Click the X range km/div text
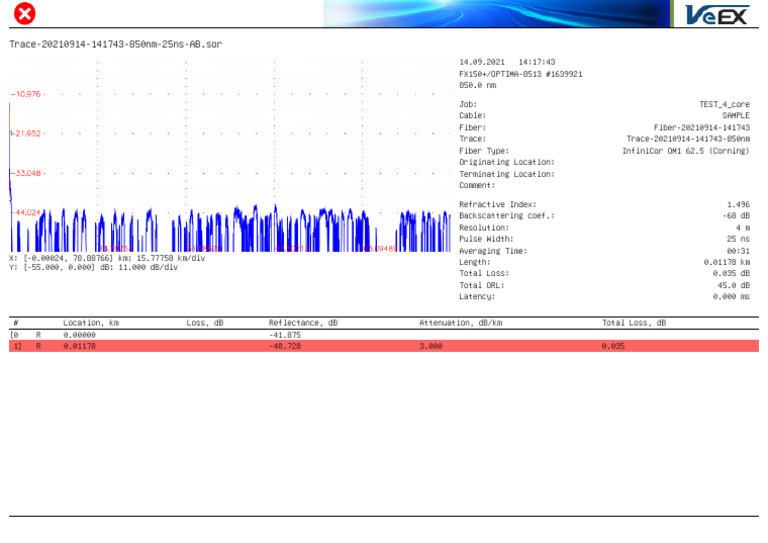Viewport: 768px width, 543px height. [x=107, y=258]
